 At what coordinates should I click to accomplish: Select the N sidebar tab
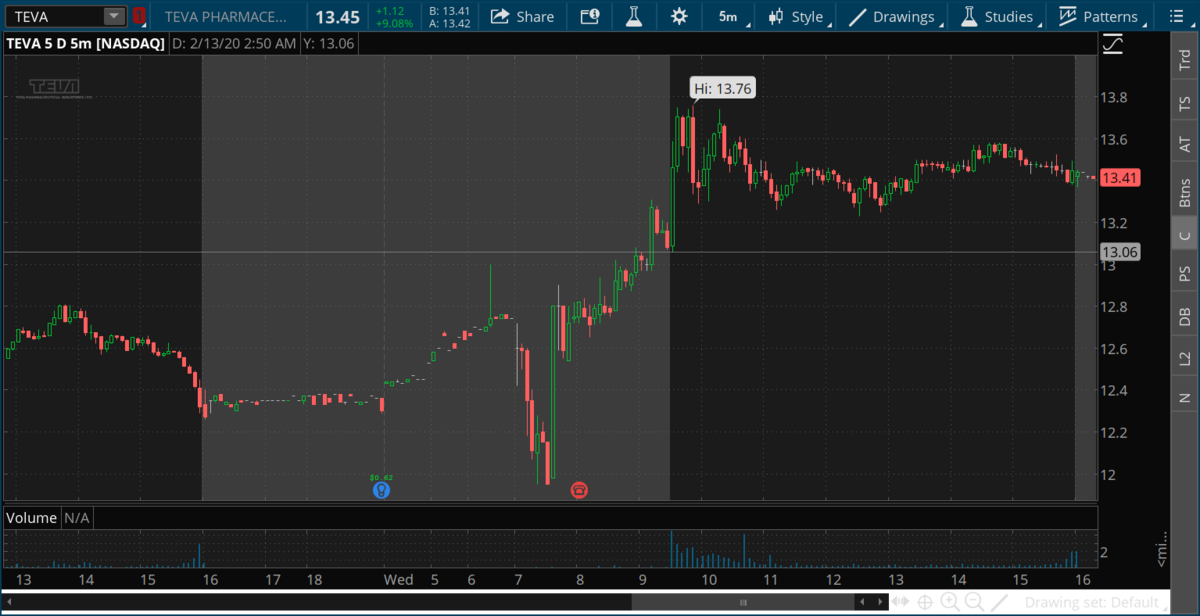[x=1184, y=397]
